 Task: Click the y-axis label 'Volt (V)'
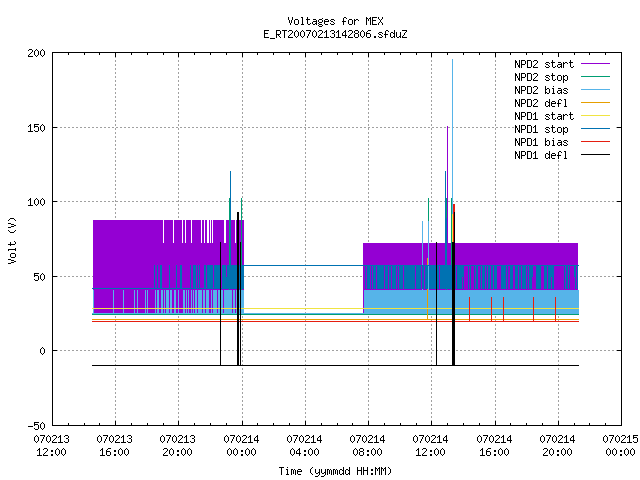[x=12, y=241]
